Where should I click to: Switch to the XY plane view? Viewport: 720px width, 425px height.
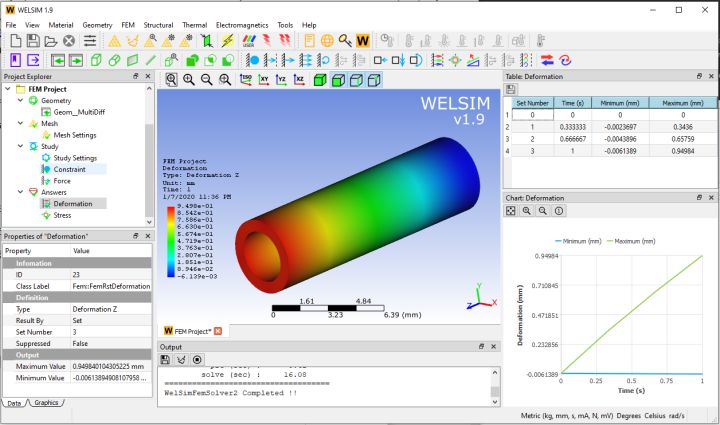point(264,79)
